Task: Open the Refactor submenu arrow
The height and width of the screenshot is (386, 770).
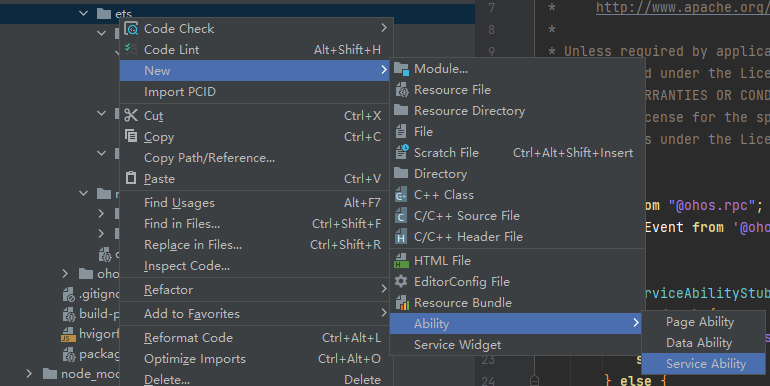Action: [x=384, y=289]
